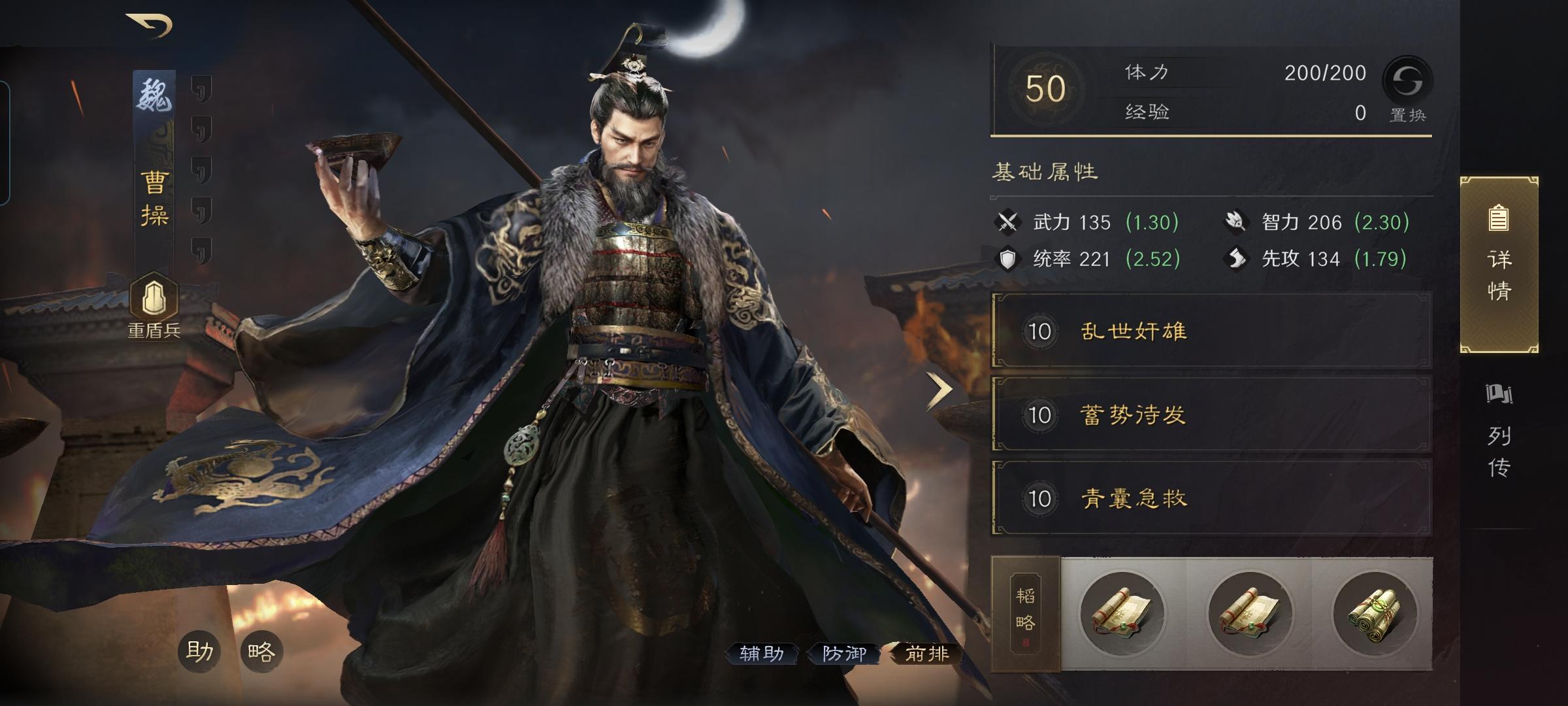This screenshot has width=1568, height=706.
Task: Switch to the 详情 tab
Action: point(1499,264)
